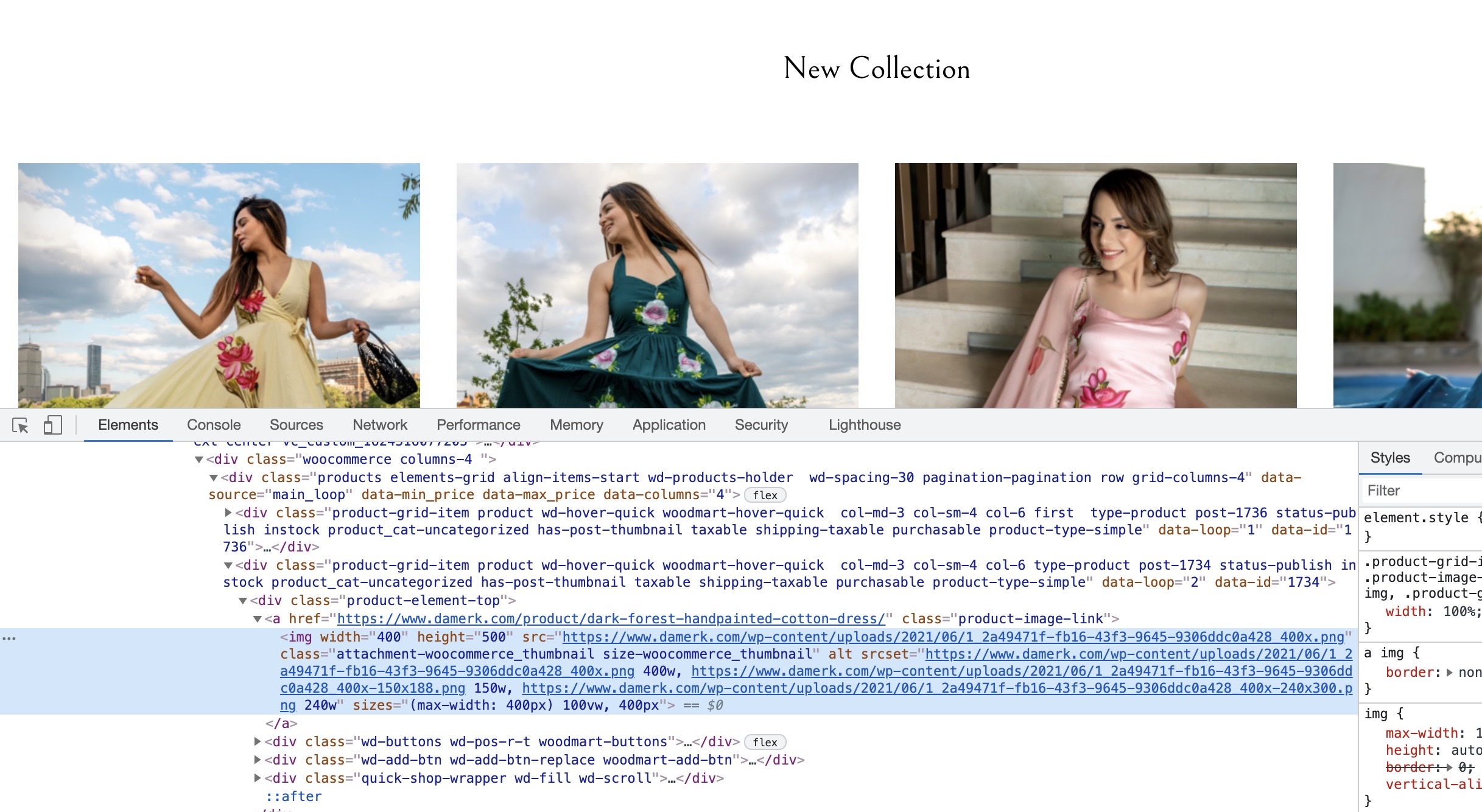Switch to the Computed styles tab

coord(1457,458)
